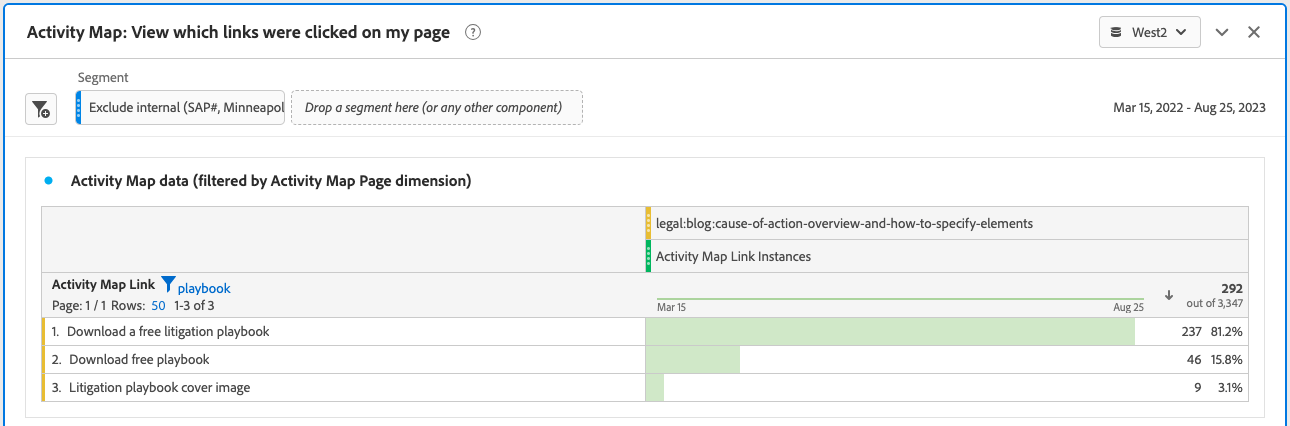This screenshot has height=426, width=1290.
Task: Click the blue dot beside Activity Map data
Action: click(x=48, y=181)
